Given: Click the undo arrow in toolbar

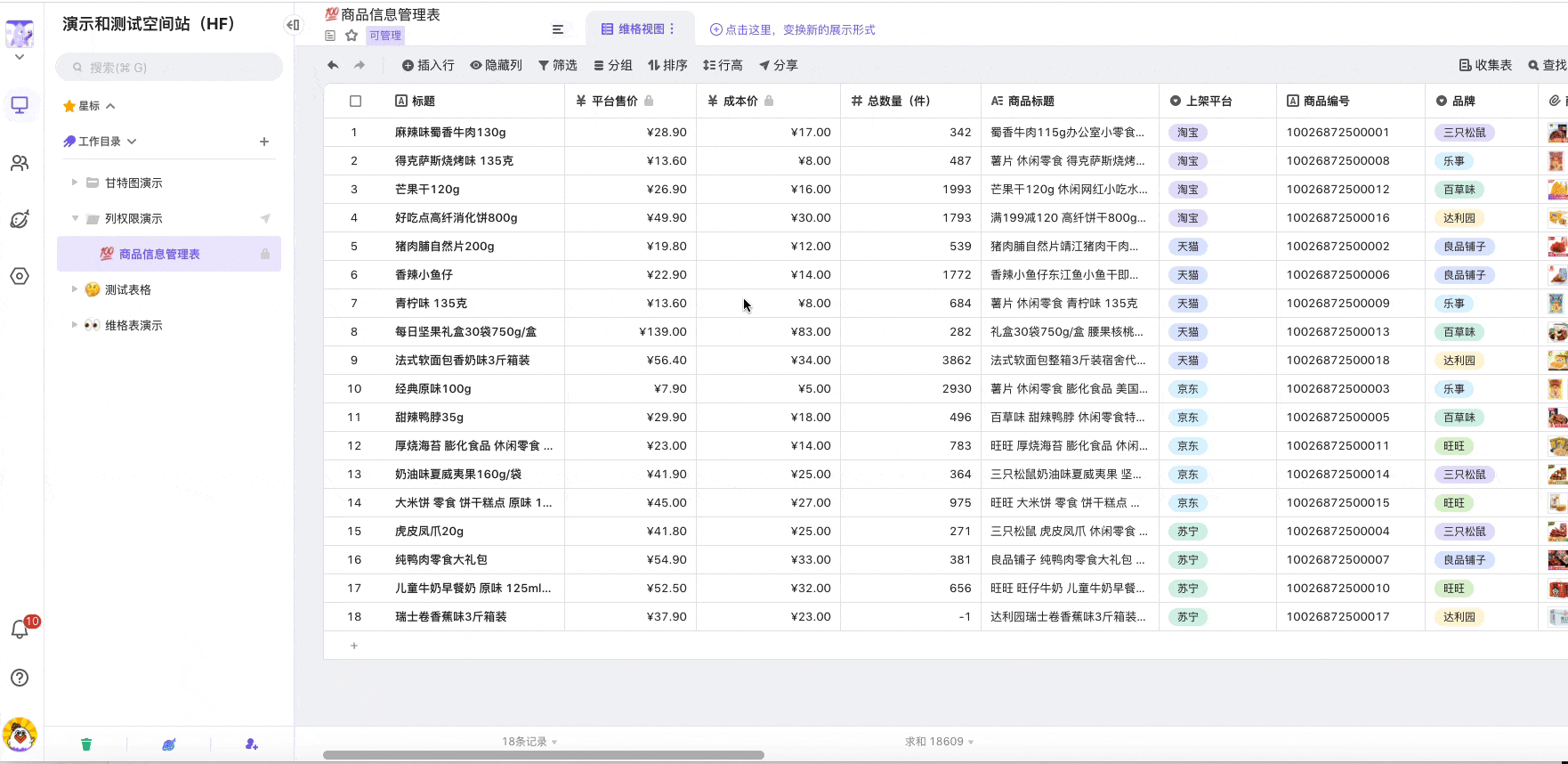Looking at the screenshot, I should (333, 65).
